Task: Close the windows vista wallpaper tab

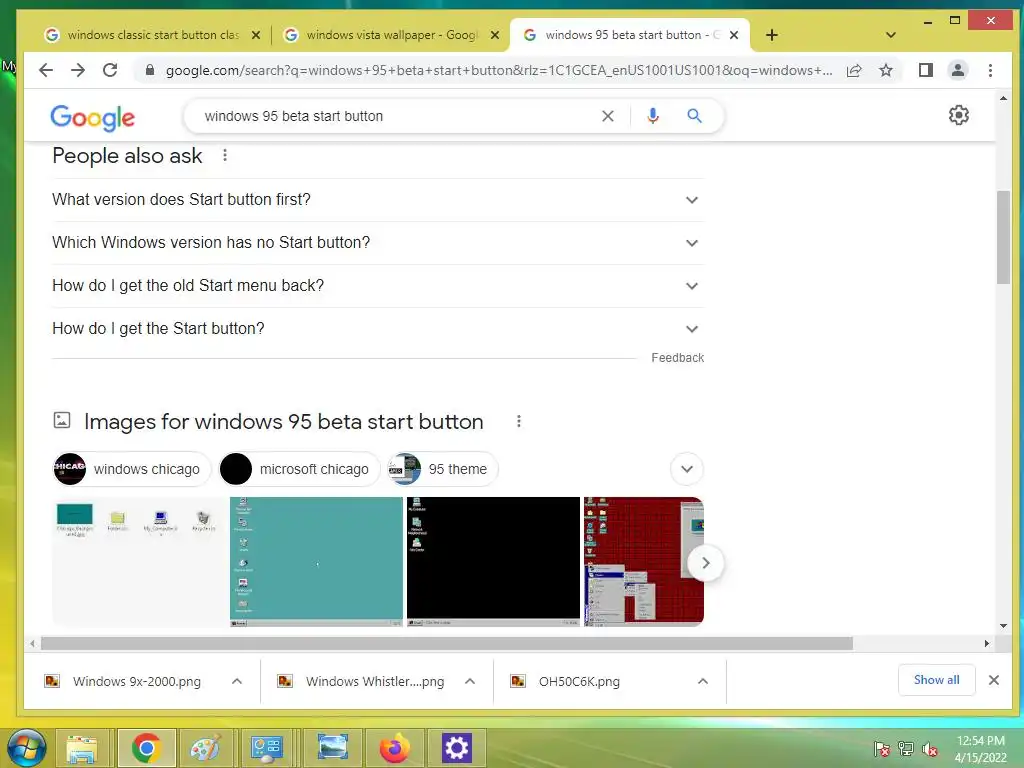Action: pos(495,35)
